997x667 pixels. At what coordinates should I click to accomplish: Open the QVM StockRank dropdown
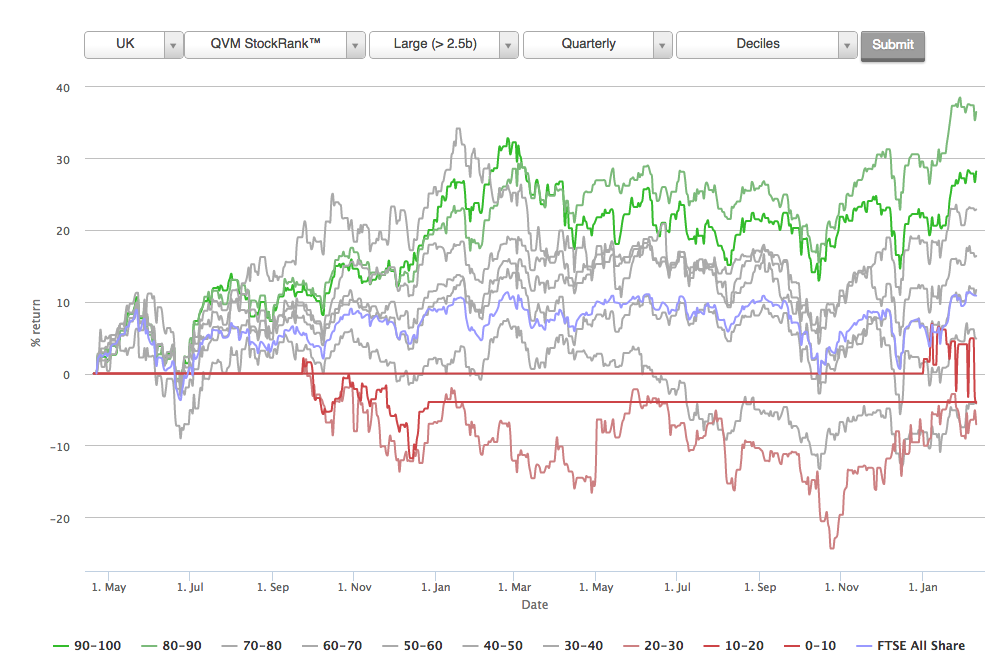coord(275,45)
